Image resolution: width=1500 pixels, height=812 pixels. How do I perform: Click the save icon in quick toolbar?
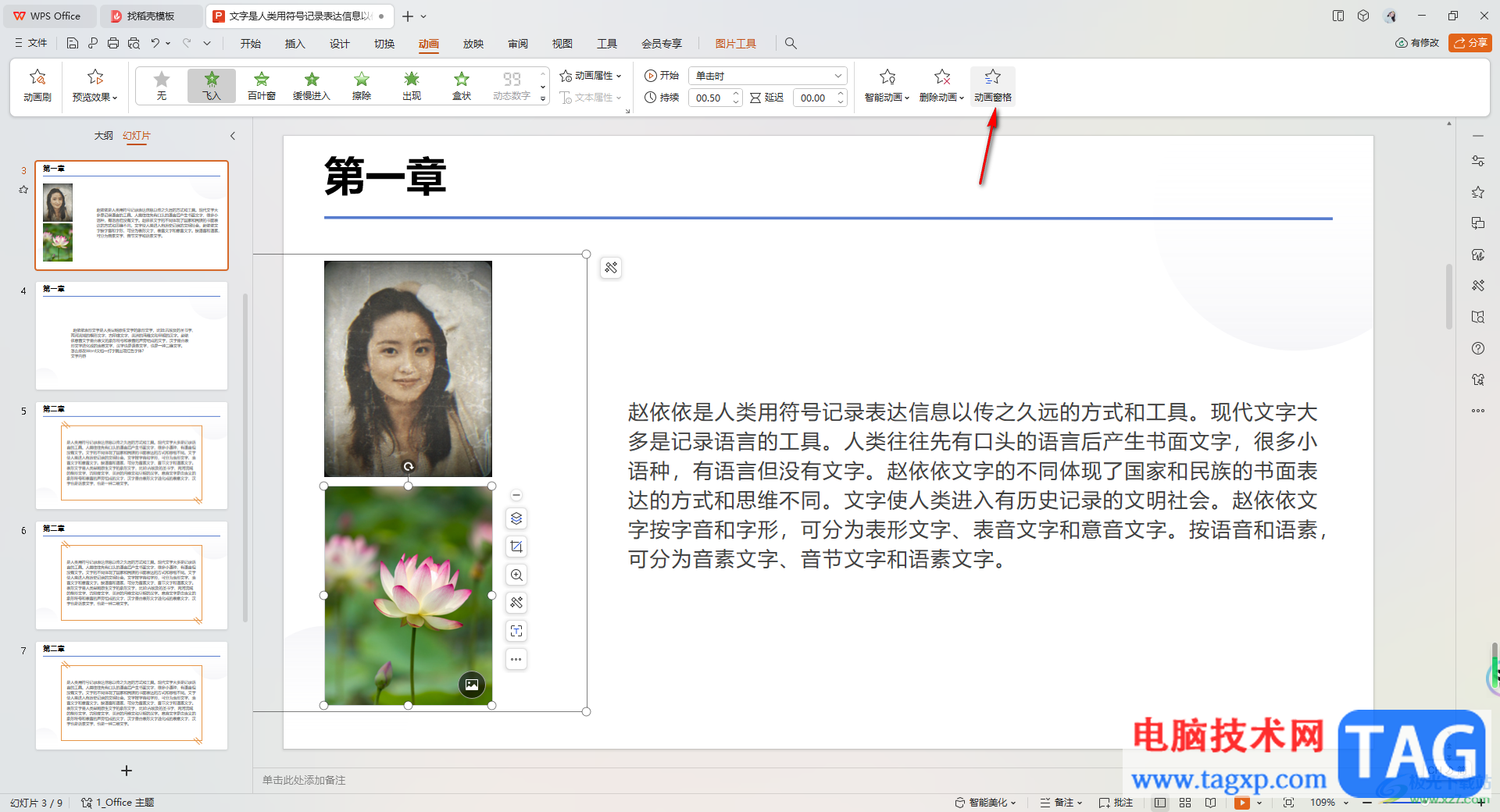tap(73, 43)
